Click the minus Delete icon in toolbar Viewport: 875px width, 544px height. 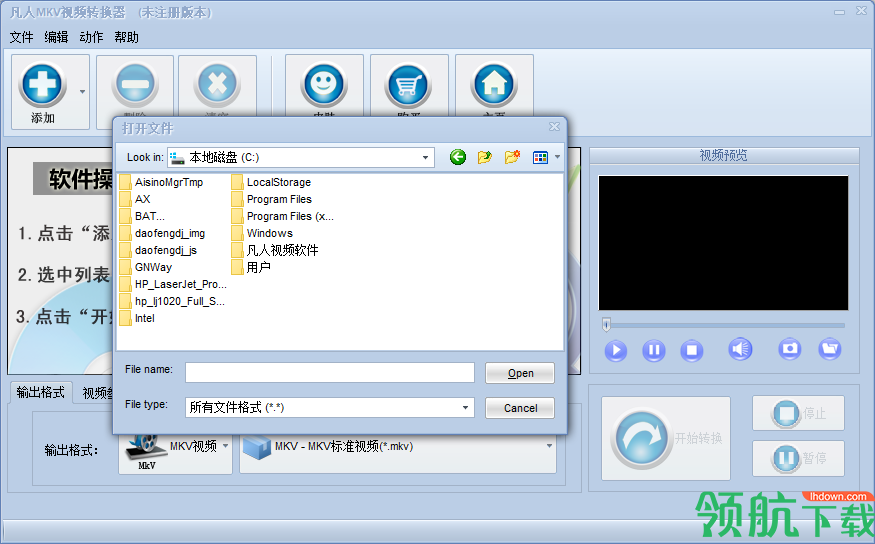135,86
